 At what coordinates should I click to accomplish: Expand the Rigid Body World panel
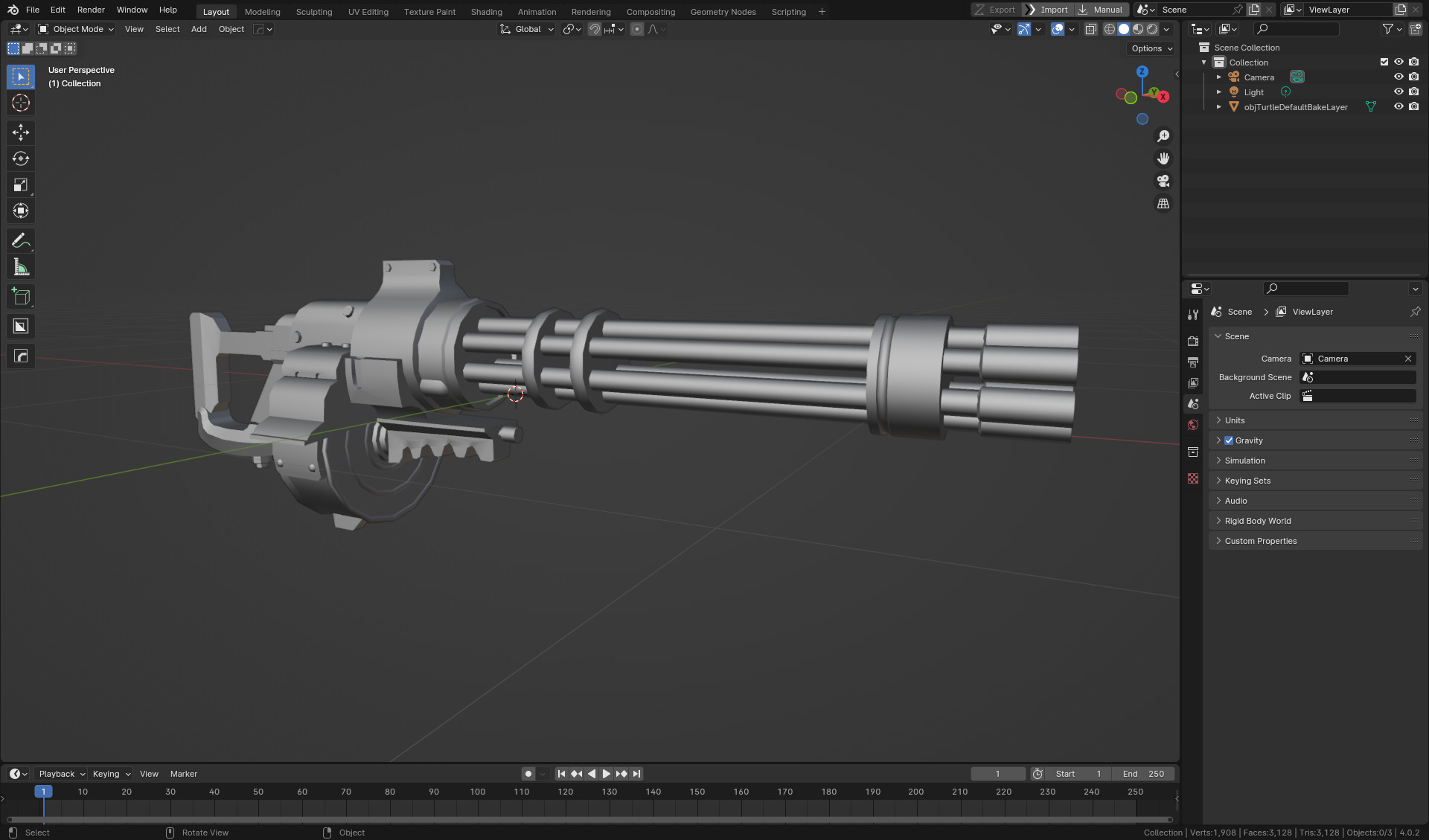click(x=1258, y=521)
